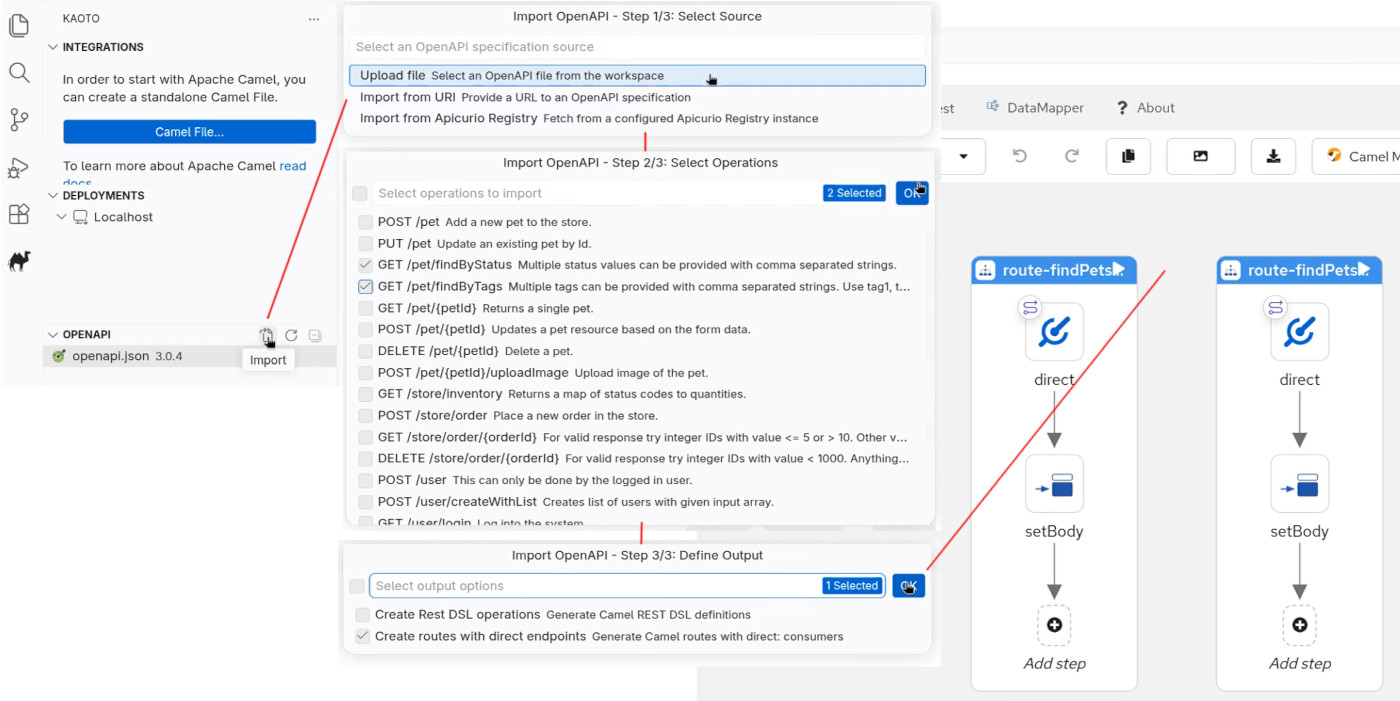Open the Camel catalog selector button
Viewport: 1400px width, 701px height.
pyautogui.click(x=1356, y=156)
